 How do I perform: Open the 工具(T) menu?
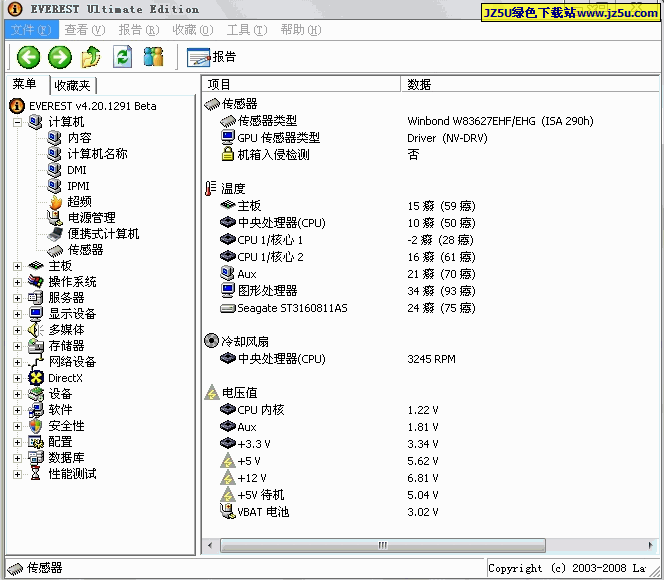point(247,30)
